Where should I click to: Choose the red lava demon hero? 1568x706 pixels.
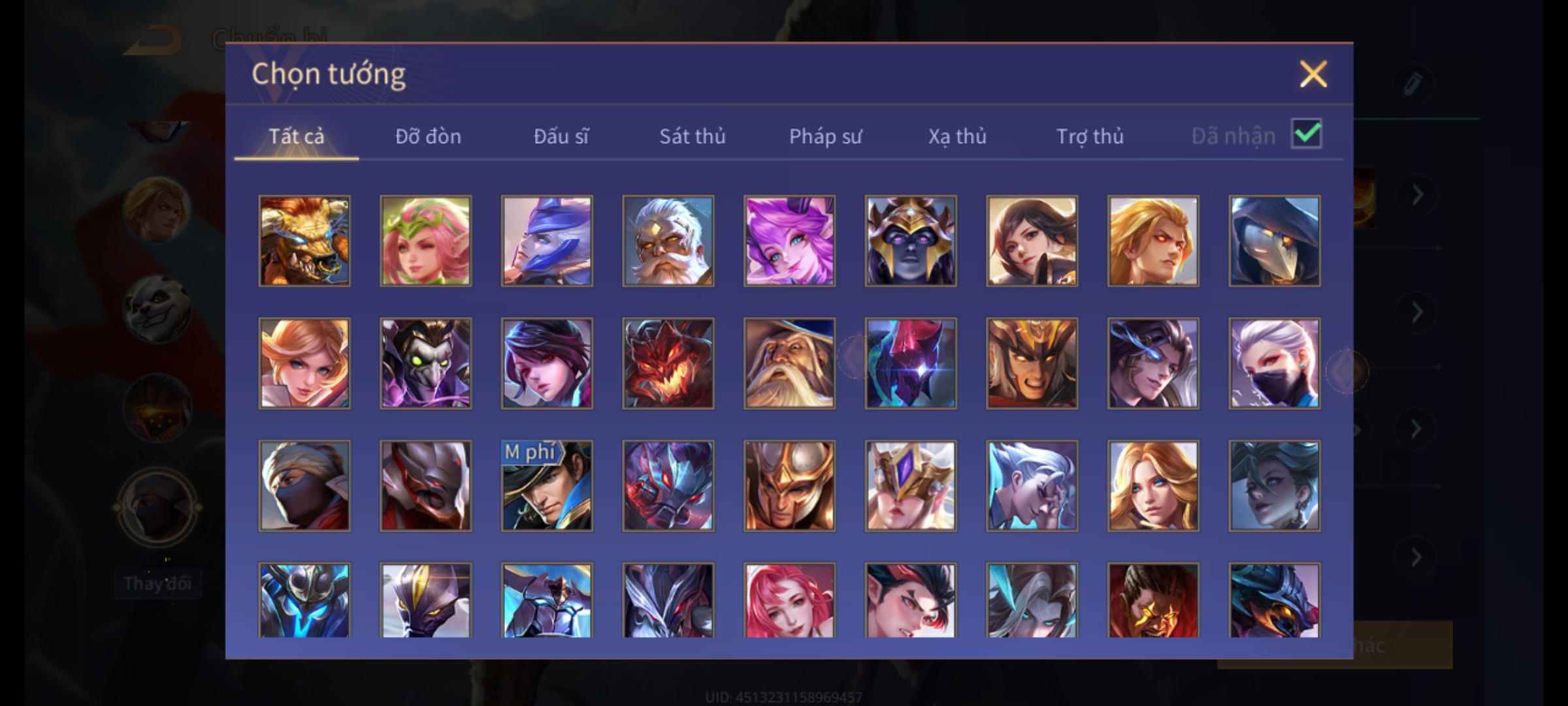click(x=668, y=363)
